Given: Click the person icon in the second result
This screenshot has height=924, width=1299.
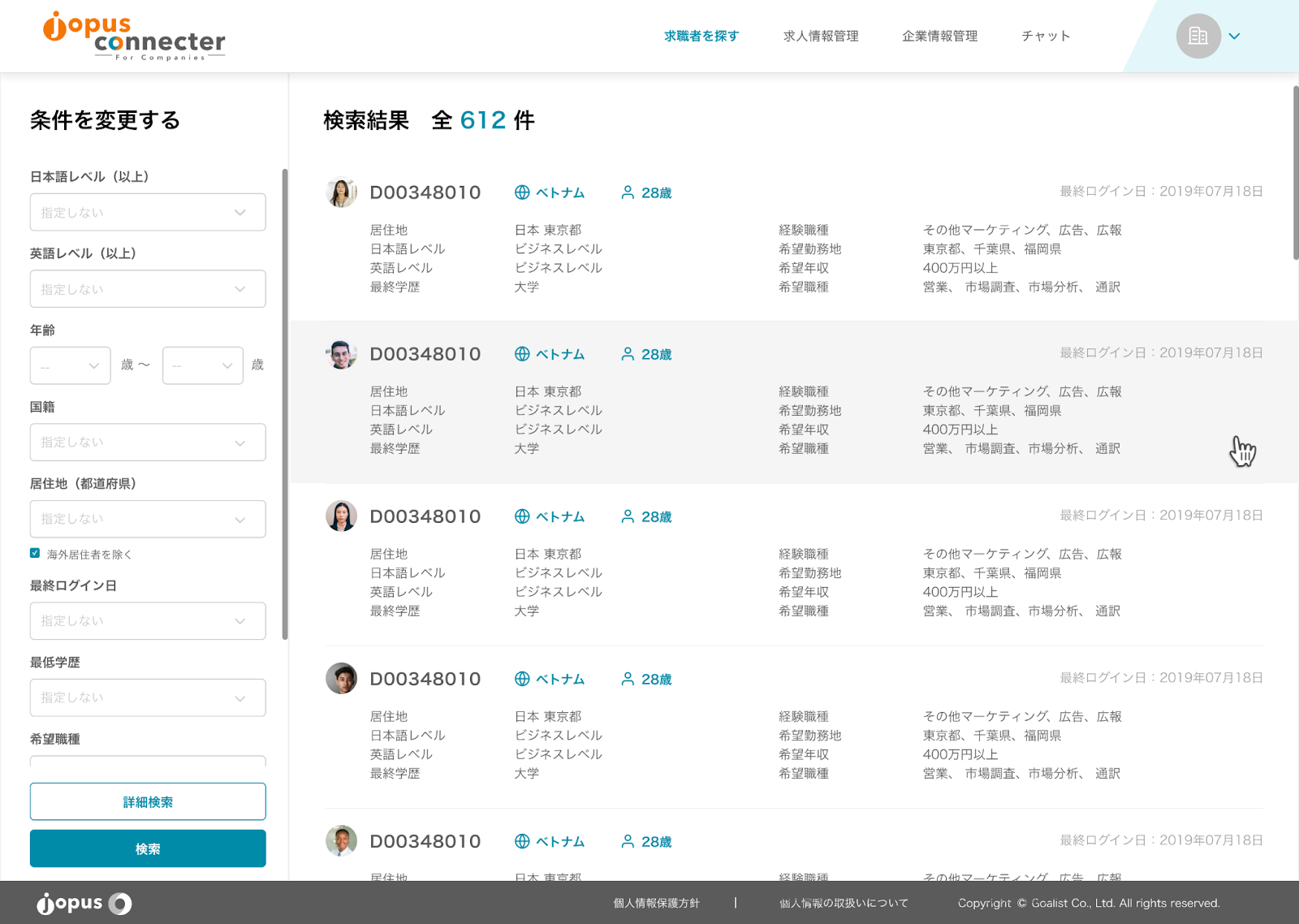Looking at the screenshot, I should tap(628, 354).
